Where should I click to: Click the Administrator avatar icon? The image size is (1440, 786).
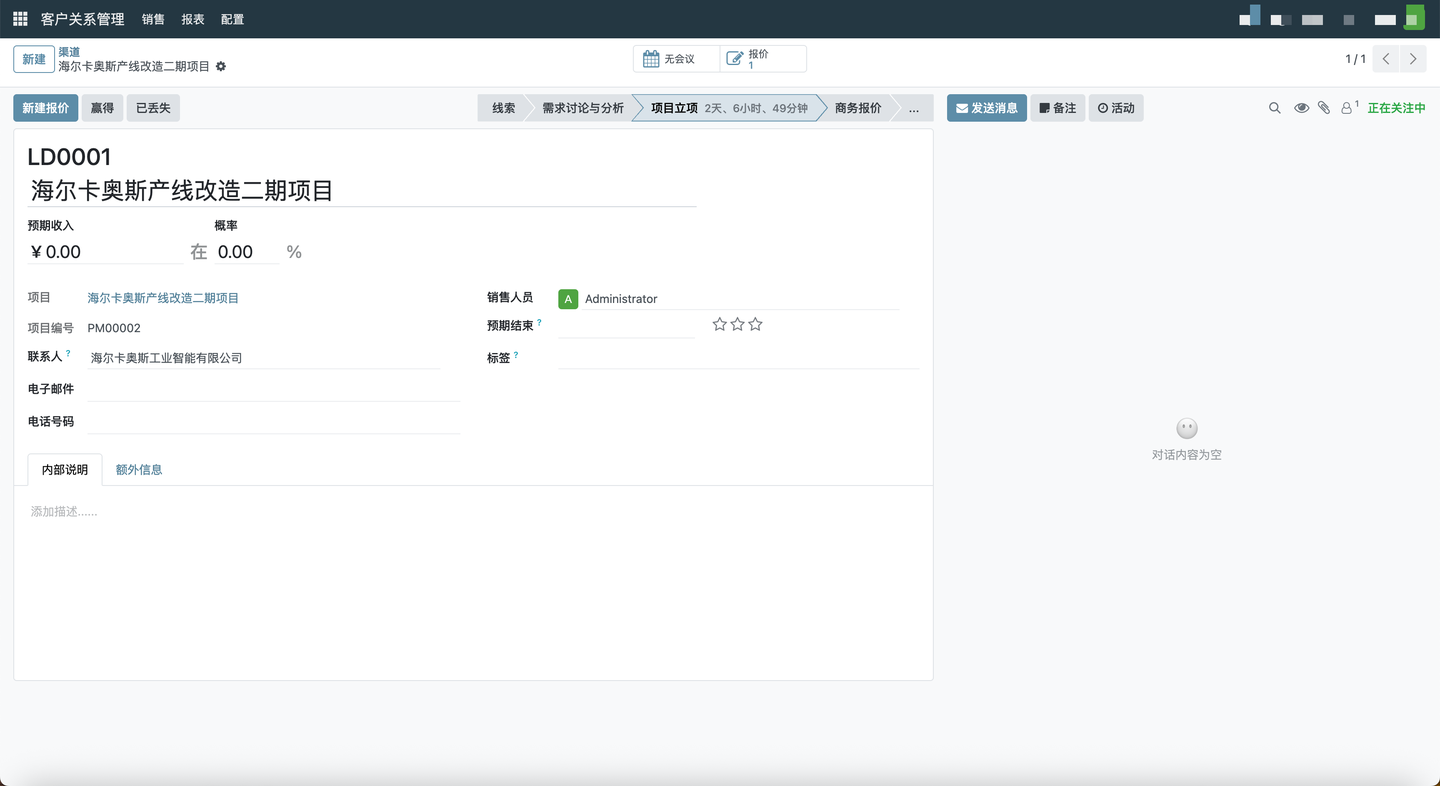click(568, 299)
